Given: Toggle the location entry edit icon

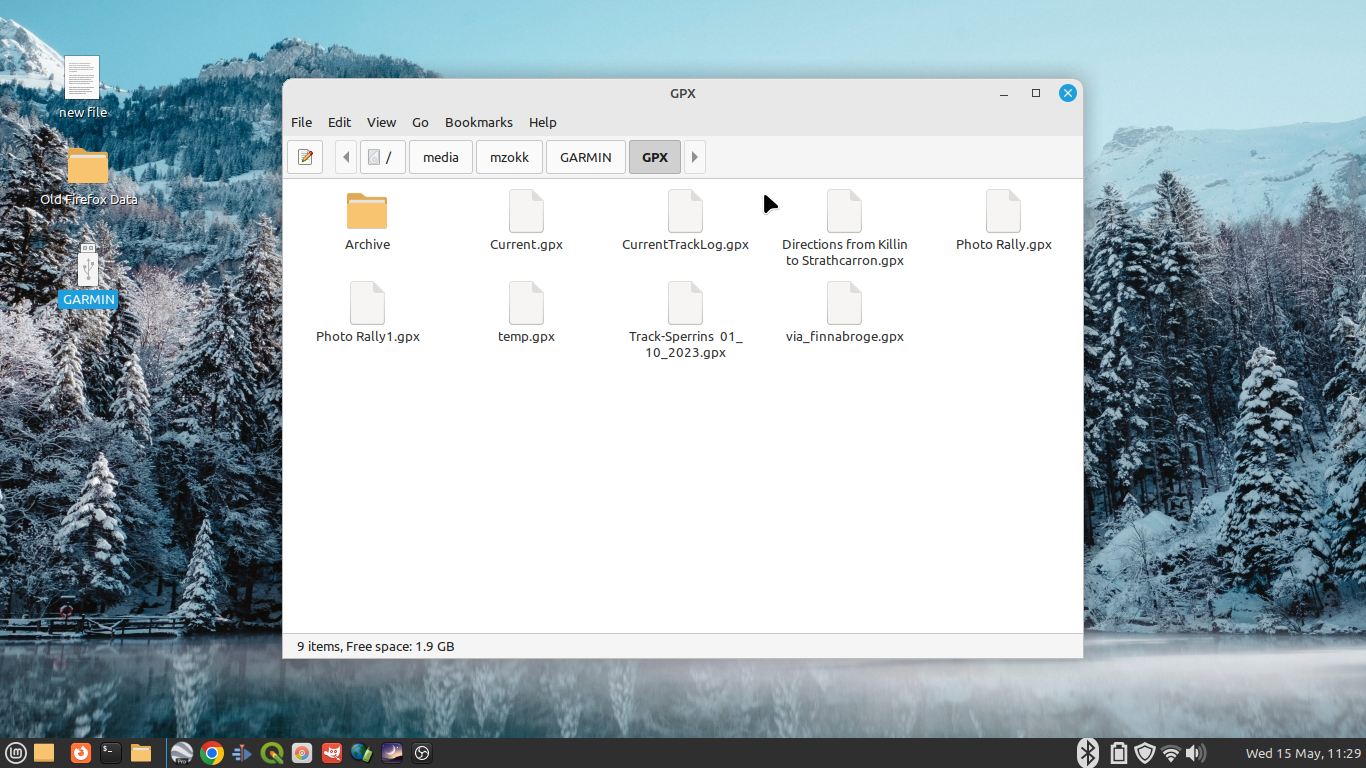Looking at the screenshot, I should pos(305,157).
